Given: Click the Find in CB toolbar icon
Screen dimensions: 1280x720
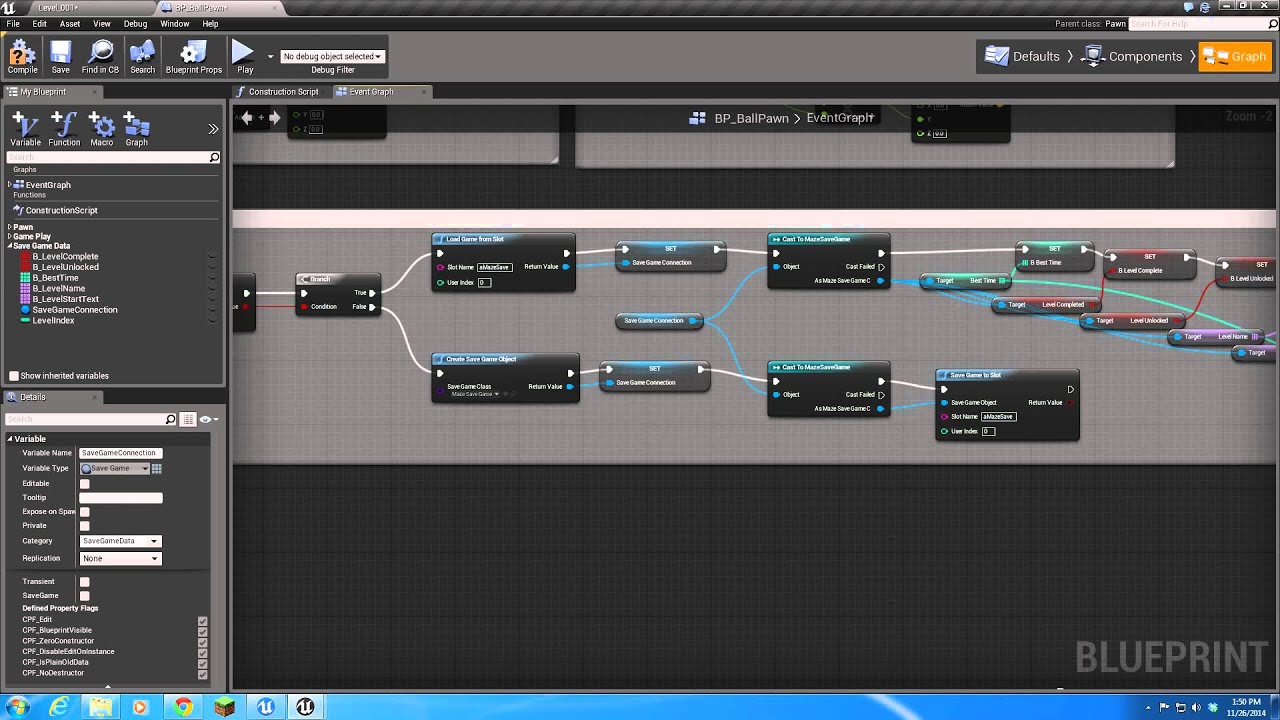Looking at the screenshot, I should [100, 57].
